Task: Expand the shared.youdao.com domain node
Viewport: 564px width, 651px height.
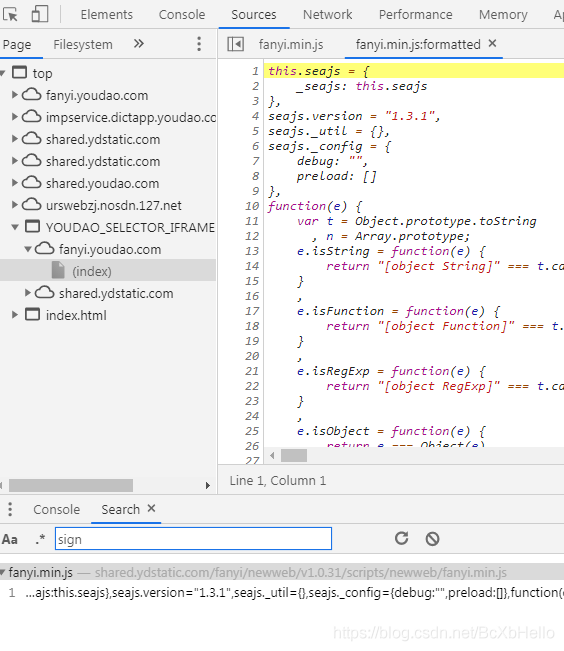Action: 15,183
